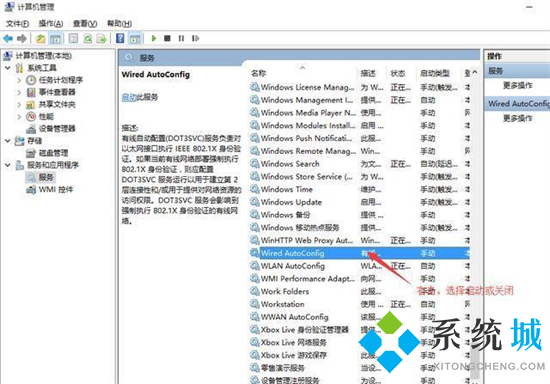
Task: Open the 查看(V) menu
Action: 85,23
